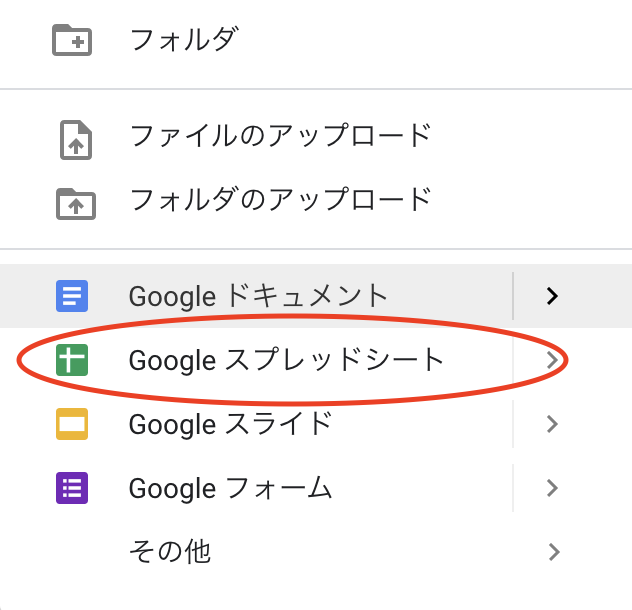
Task: Click the blue Google Docs icon
Action: [72, 296]
